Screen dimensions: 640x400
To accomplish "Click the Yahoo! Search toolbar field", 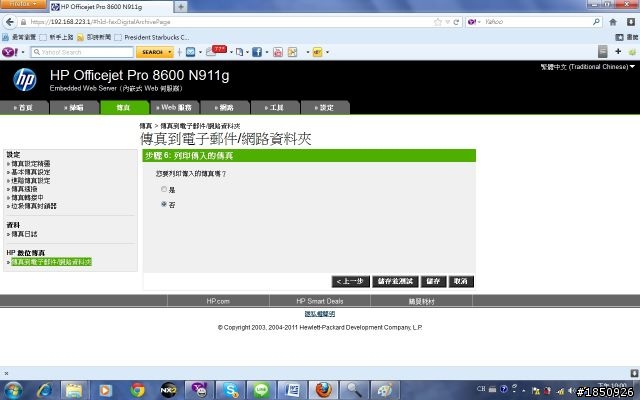I will (x=82, y=52).
